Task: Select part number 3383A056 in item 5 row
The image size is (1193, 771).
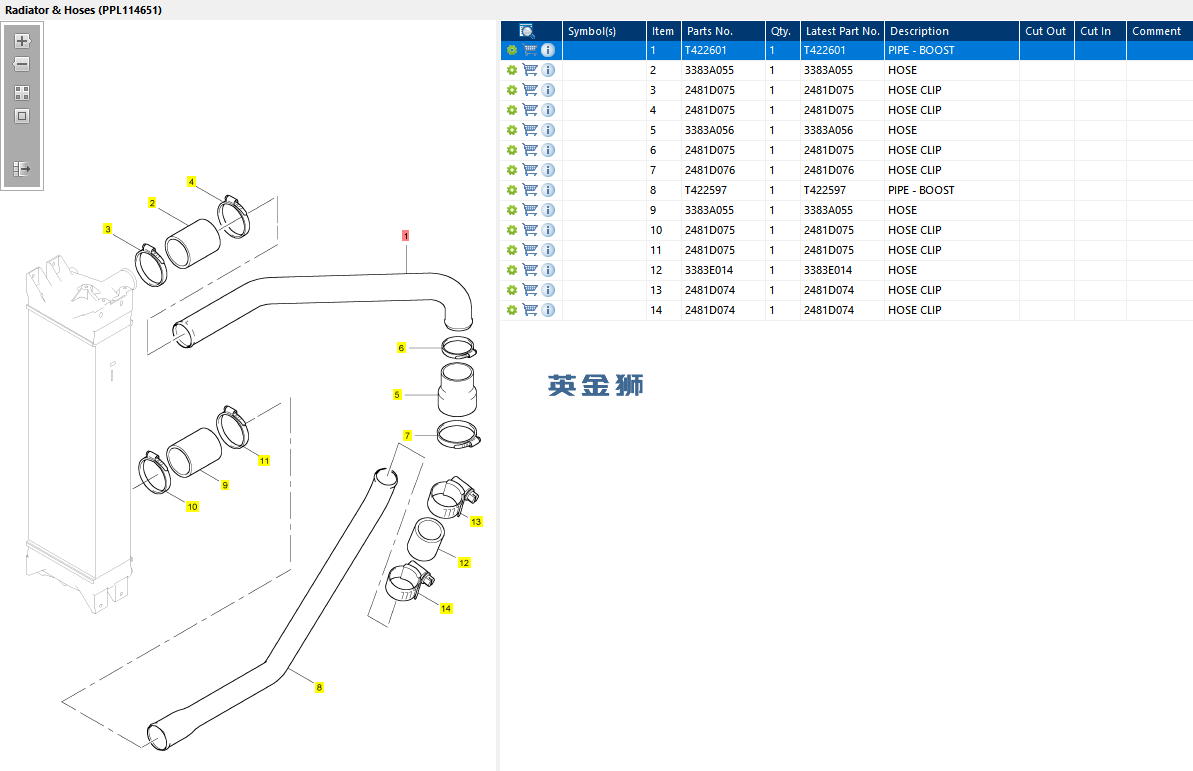Action: 709,130
